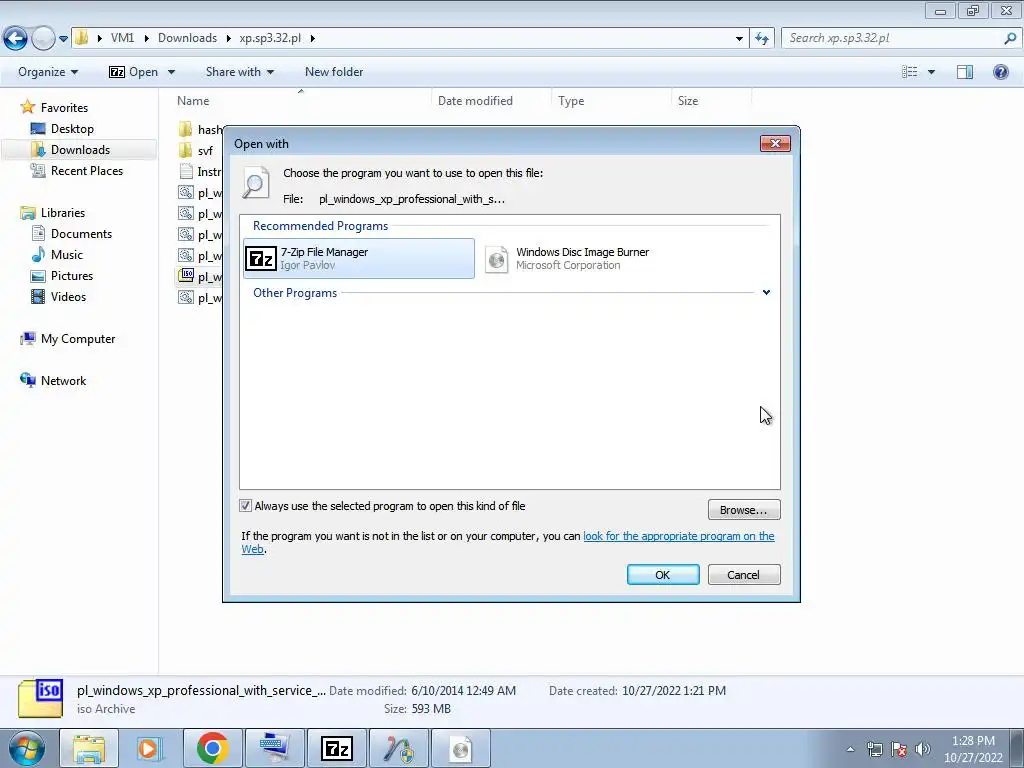1024x768 pixels.
Task: Open Desktop in navigation pane
Action: [x=72, y=129]
